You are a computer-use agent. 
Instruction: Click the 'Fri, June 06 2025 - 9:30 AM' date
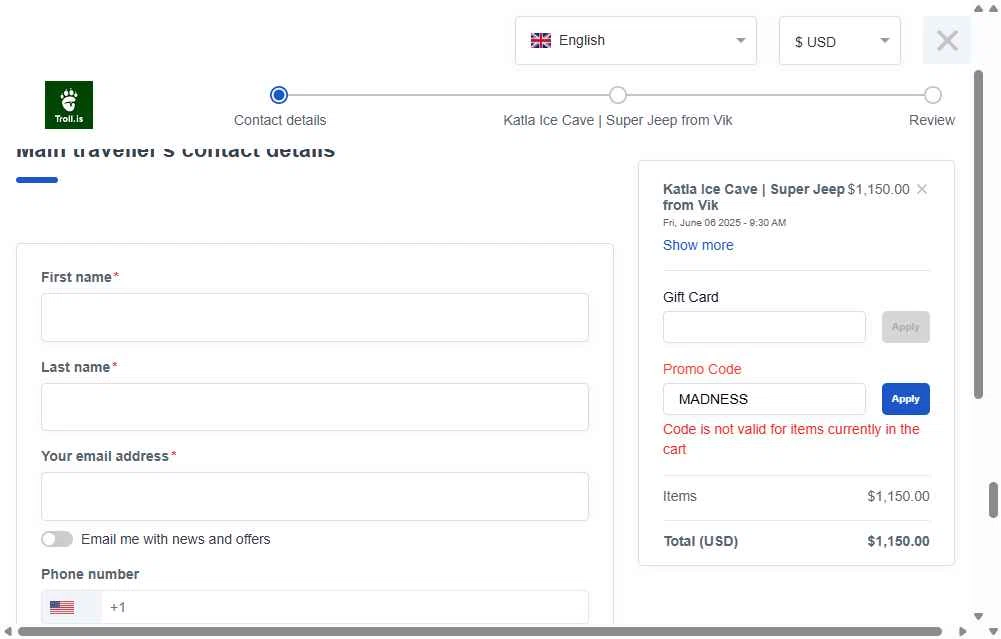coord(724,223)
